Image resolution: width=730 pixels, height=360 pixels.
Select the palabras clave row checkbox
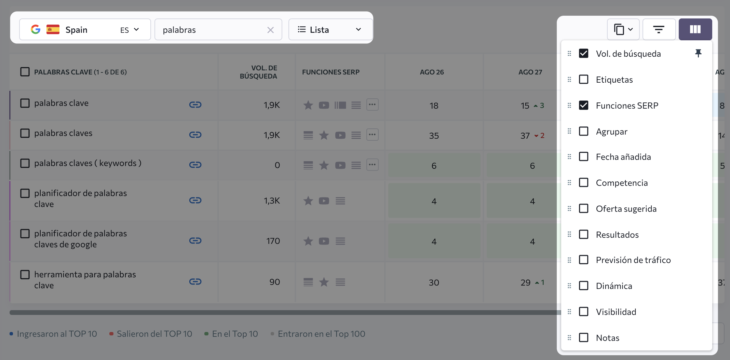(25, 103)
